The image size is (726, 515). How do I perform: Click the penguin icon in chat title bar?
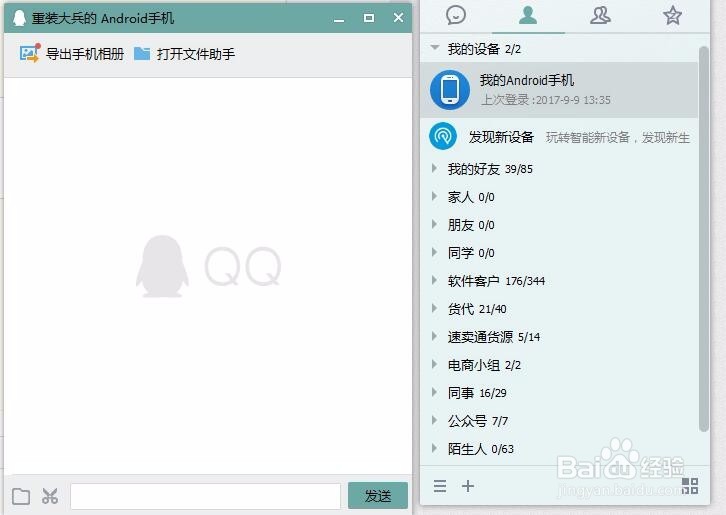coord(19,18)
